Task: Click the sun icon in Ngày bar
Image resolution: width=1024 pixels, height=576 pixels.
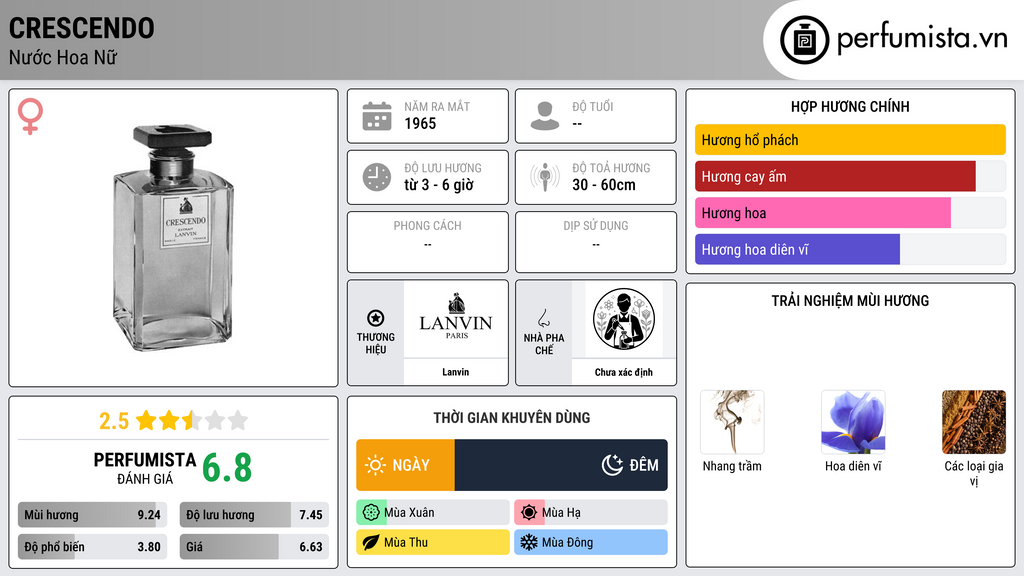Action: click(375, 465)
